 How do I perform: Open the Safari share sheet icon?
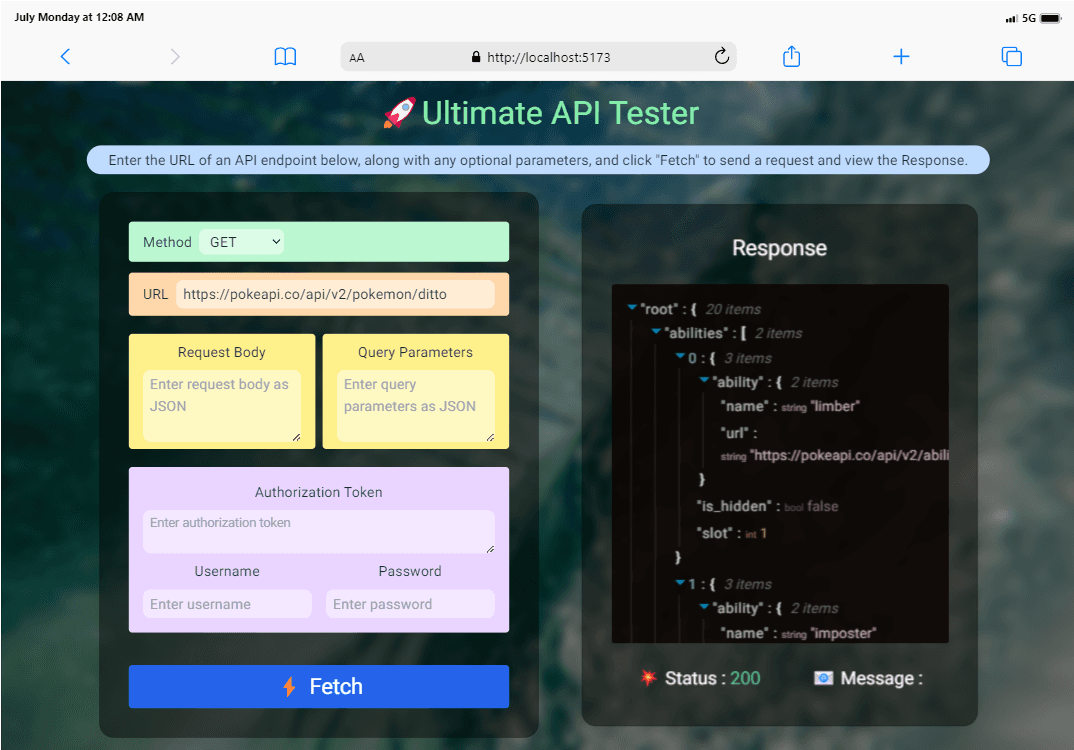791,57
